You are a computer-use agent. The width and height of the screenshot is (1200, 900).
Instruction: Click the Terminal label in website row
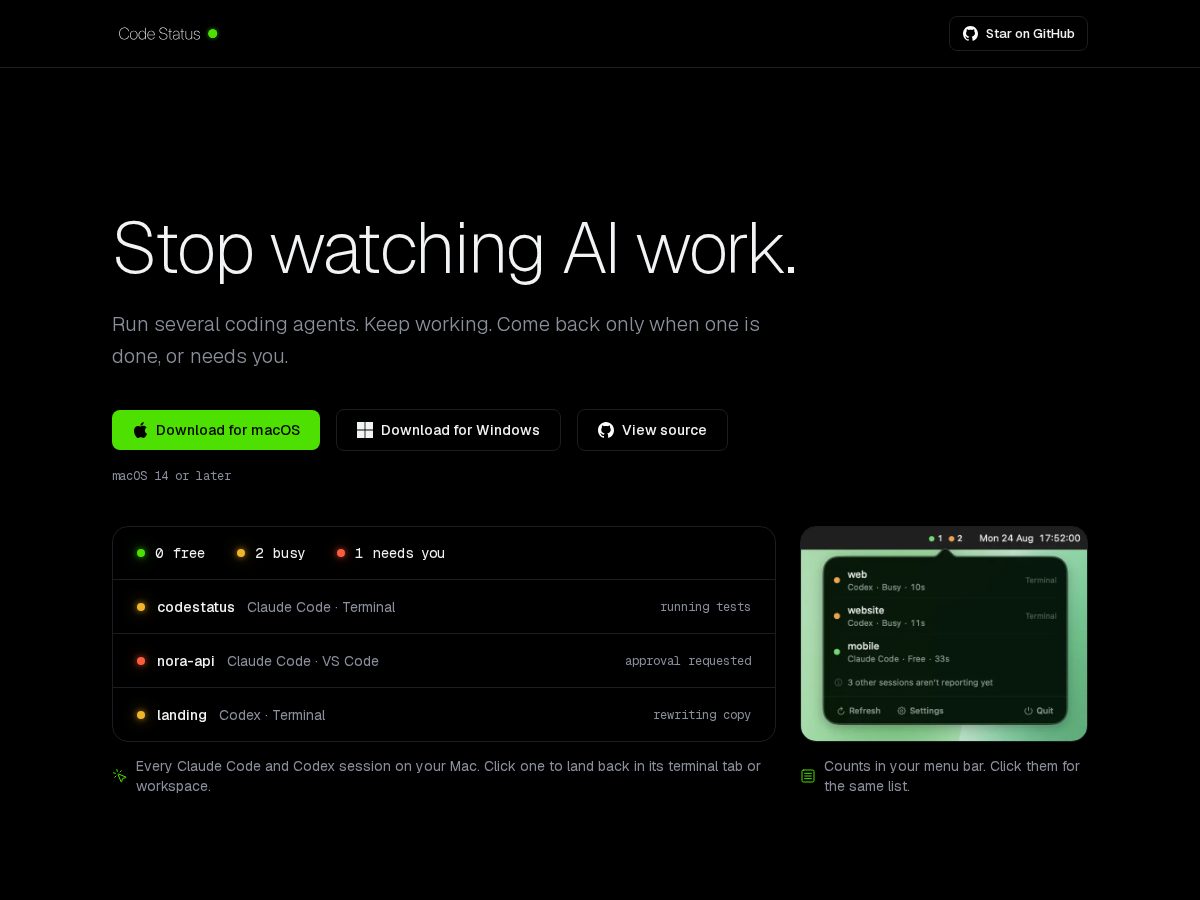[1041, 616]
